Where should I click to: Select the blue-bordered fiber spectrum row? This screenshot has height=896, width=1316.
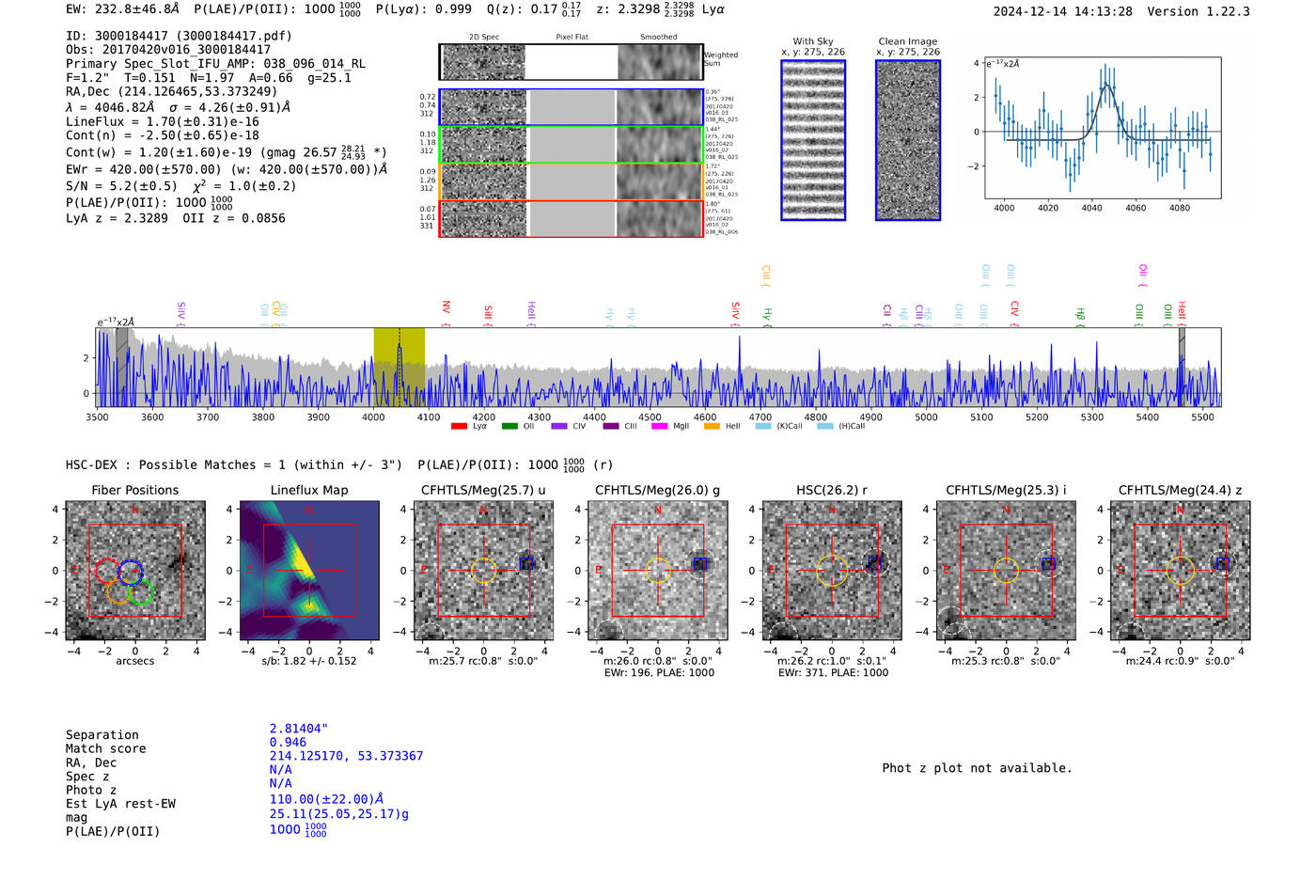pos(572,107)
